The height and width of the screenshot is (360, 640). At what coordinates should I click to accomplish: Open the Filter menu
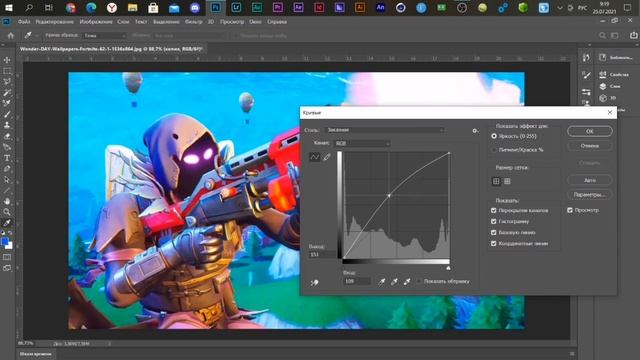[193, 22]
